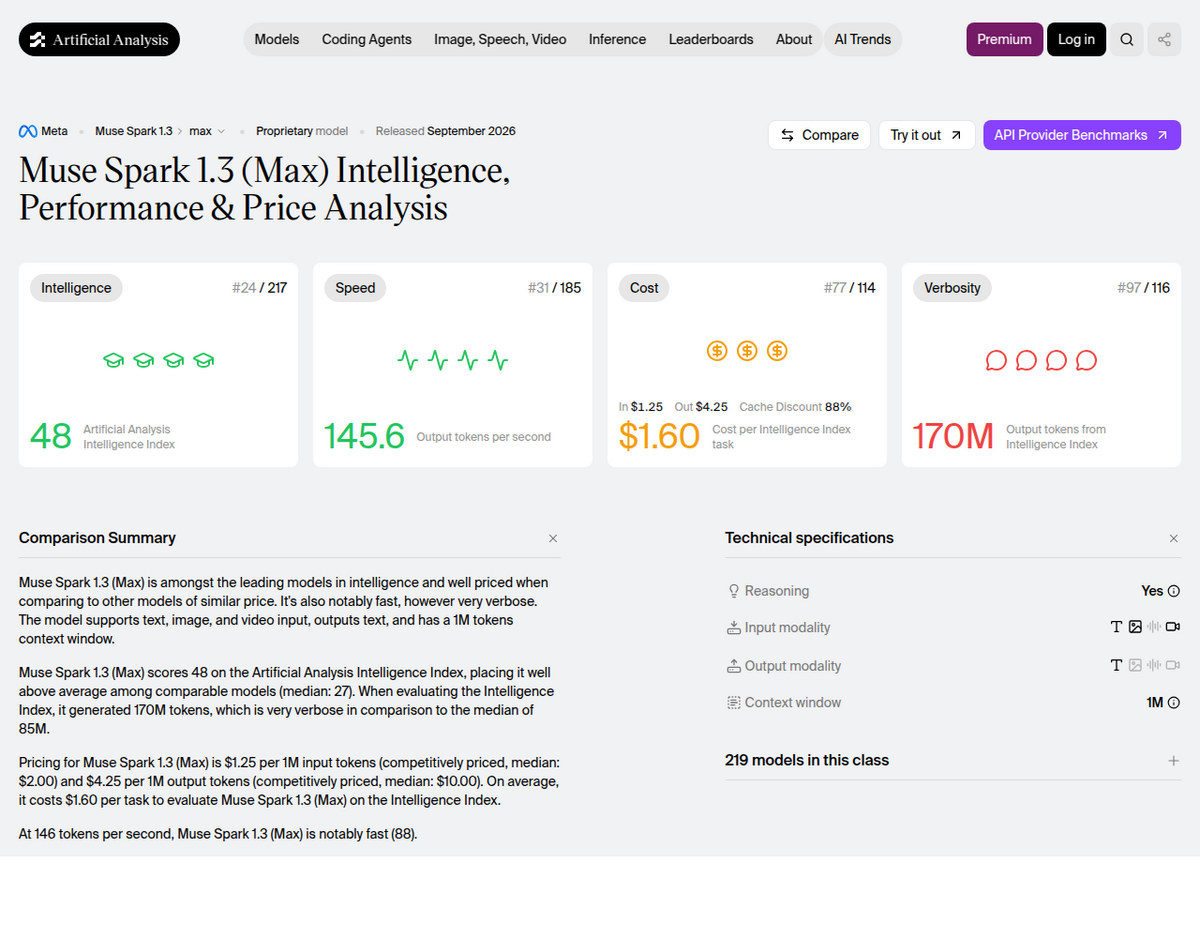
Task: Click the graduation cap icons in Intelligence card
Action: (x=159, y=360)
